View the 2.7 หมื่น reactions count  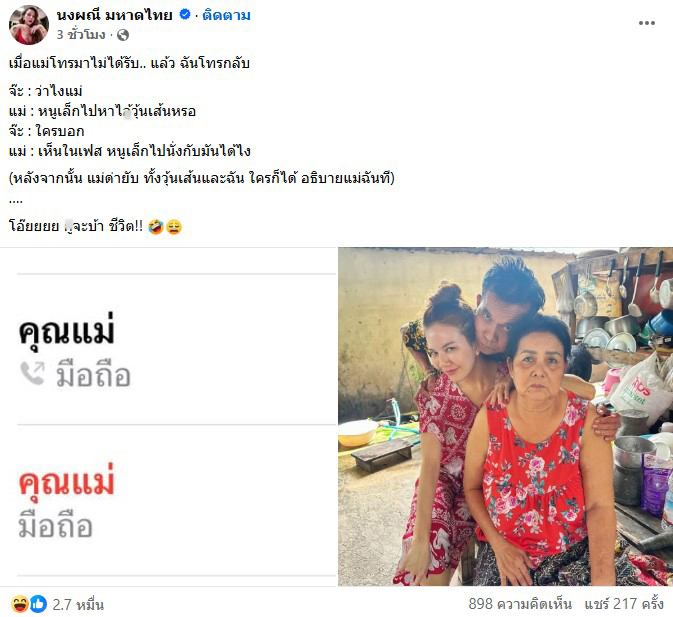coord(78,605)
